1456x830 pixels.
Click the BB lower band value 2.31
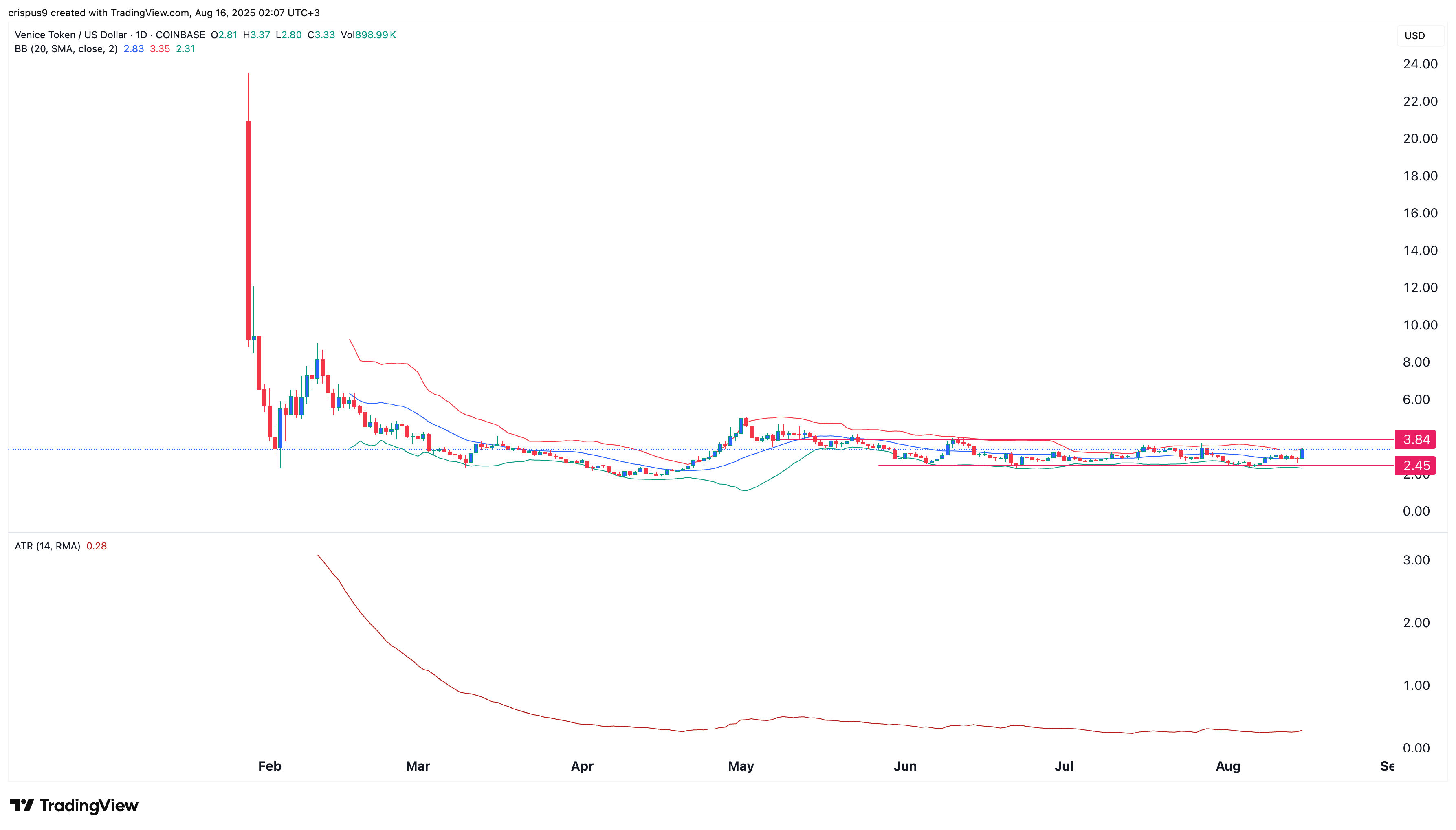tap(185, 49)
